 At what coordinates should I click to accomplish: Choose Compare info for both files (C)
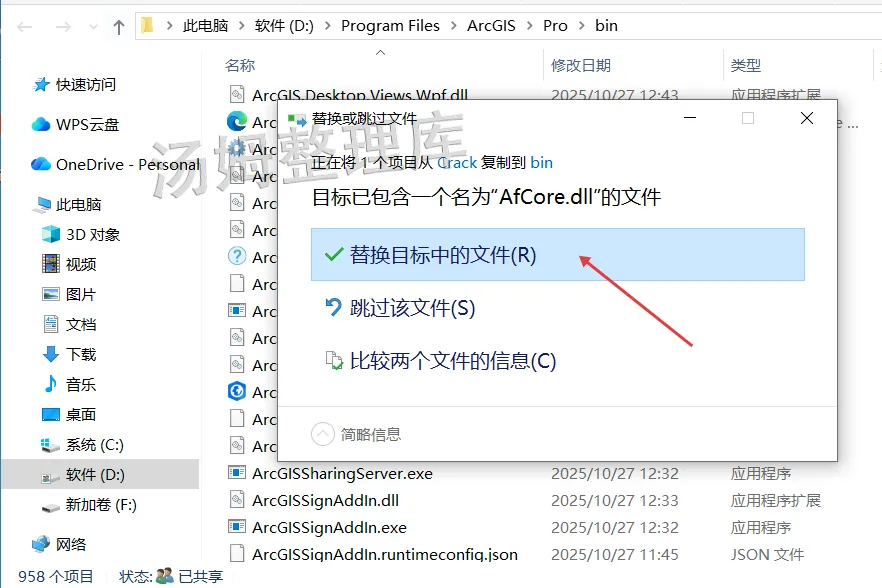pos(440,361)
